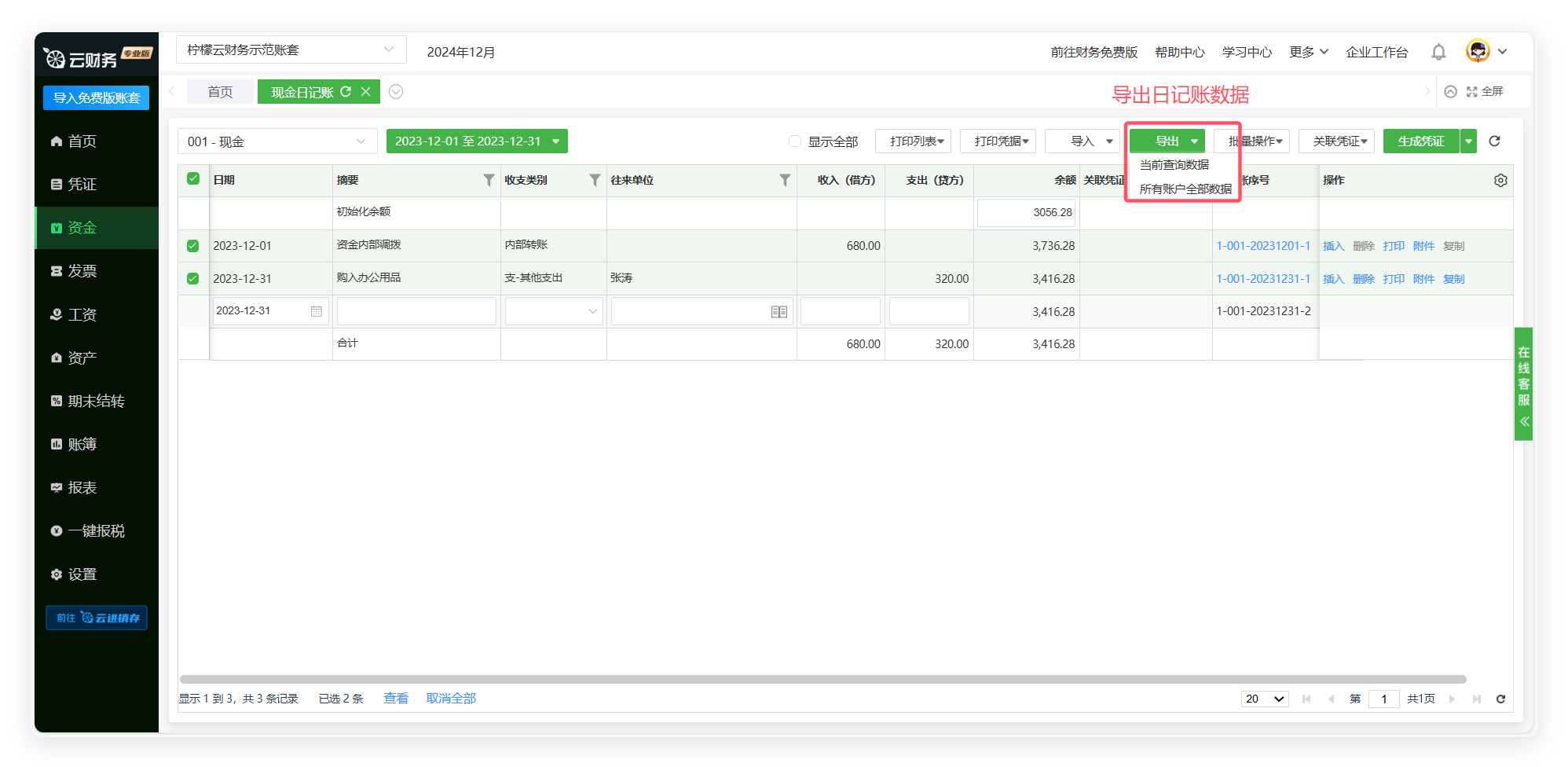Screen dimensions: 1568x767
Task: Click the 生成凭证 button
Action: point(1420,141)
